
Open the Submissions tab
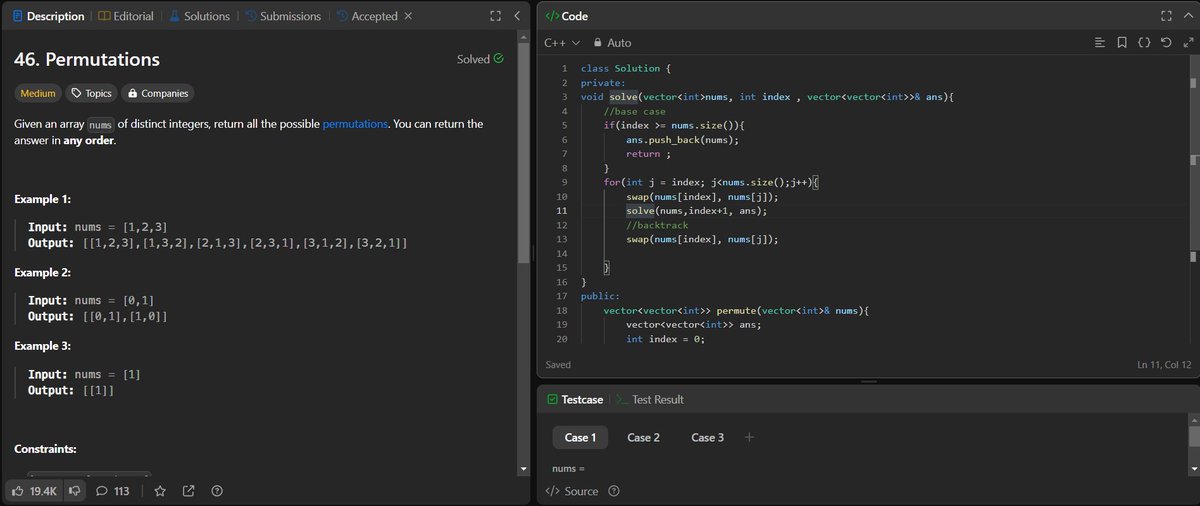point(283,16)
